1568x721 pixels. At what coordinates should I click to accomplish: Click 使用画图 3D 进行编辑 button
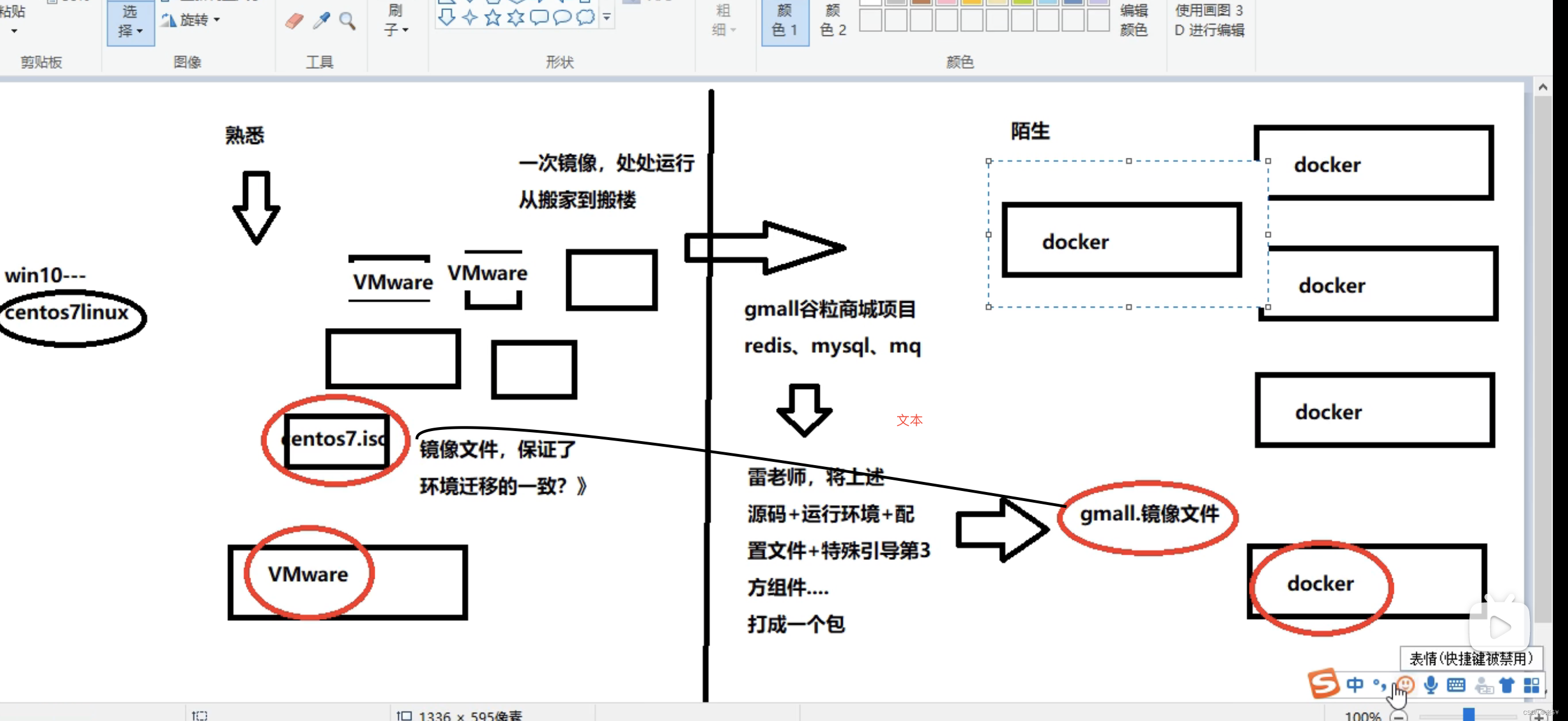(x=1210, y=20)
